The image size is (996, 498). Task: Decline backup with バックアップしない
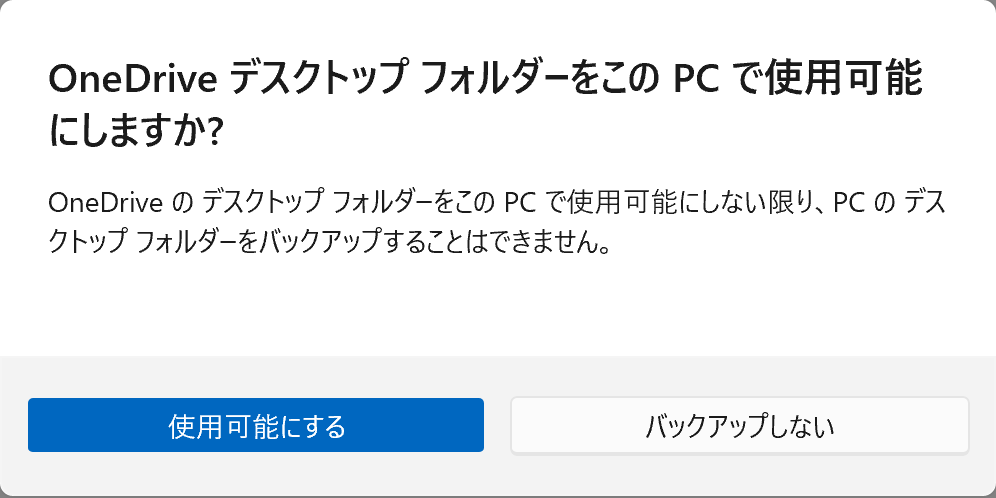[740, 426]
